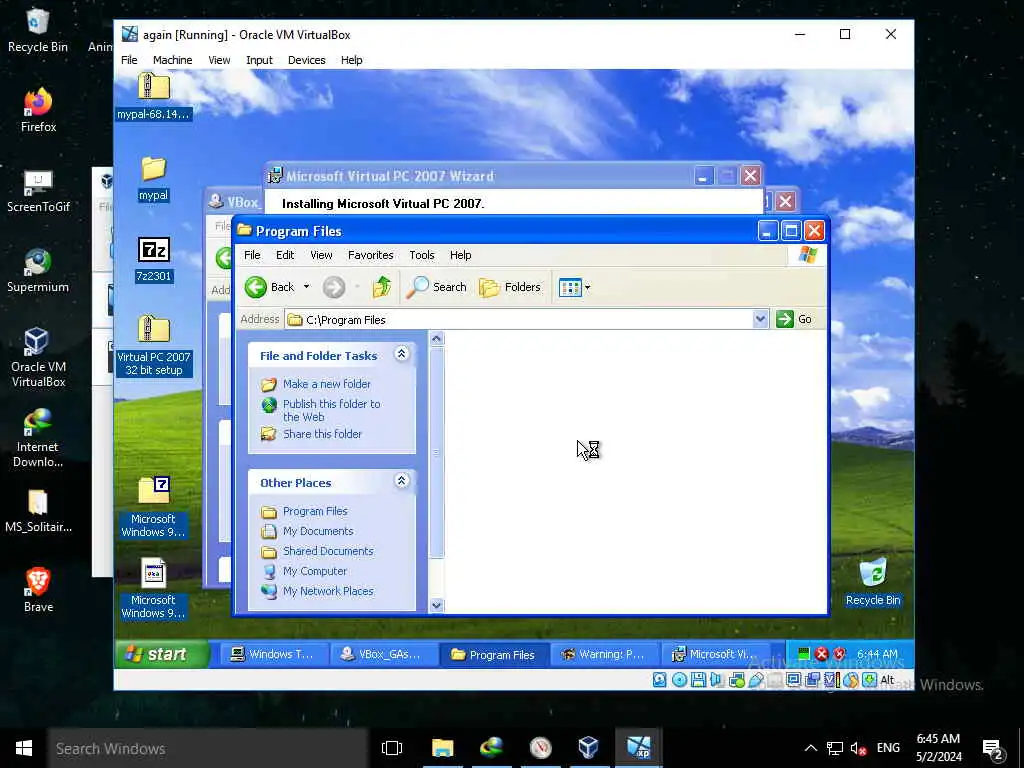Image resolution: width=1024 pixels, height=768 pixels.
Task: Select Oracle VM VirtualBox desktop shortcut
Action: click(38, 357)
